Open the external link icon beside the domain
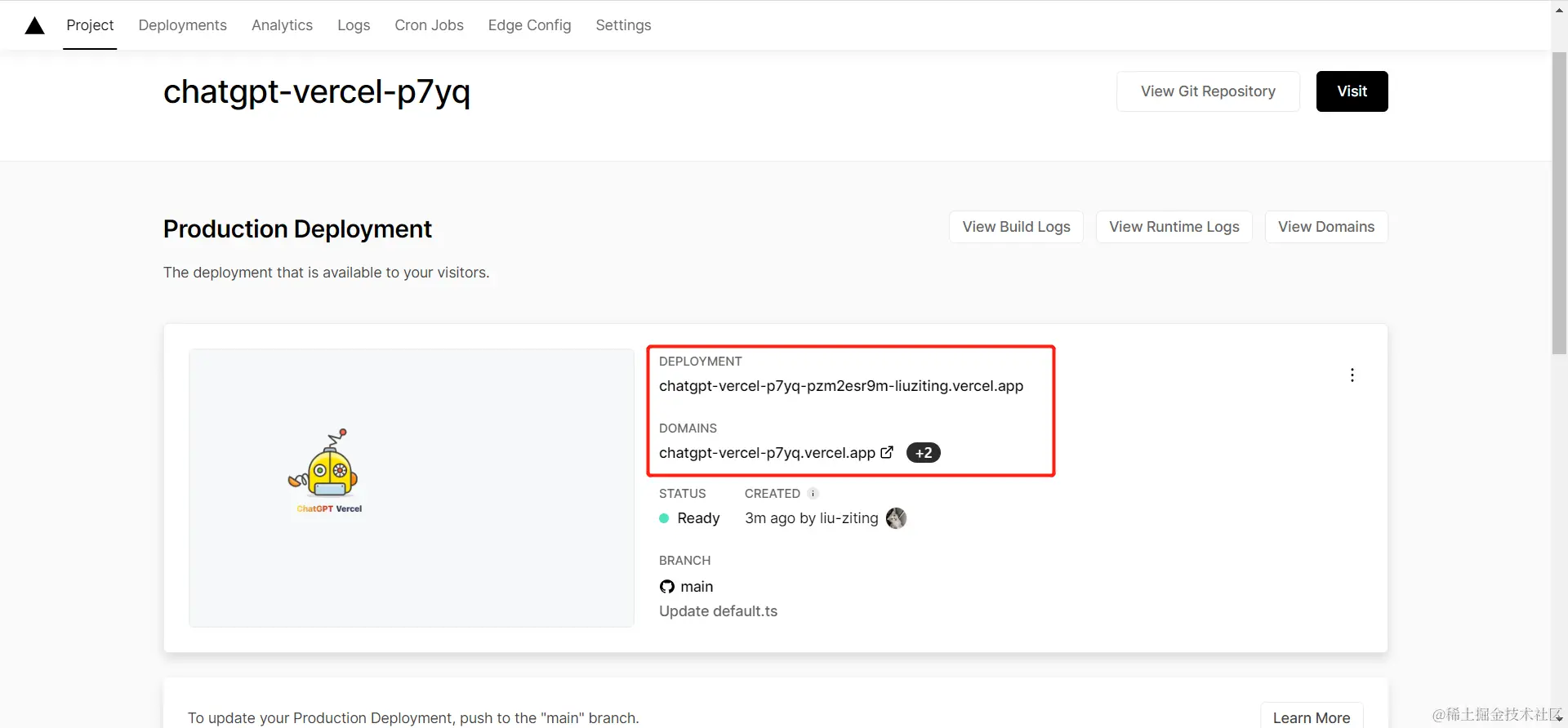1568x728 pixels. 887,452
